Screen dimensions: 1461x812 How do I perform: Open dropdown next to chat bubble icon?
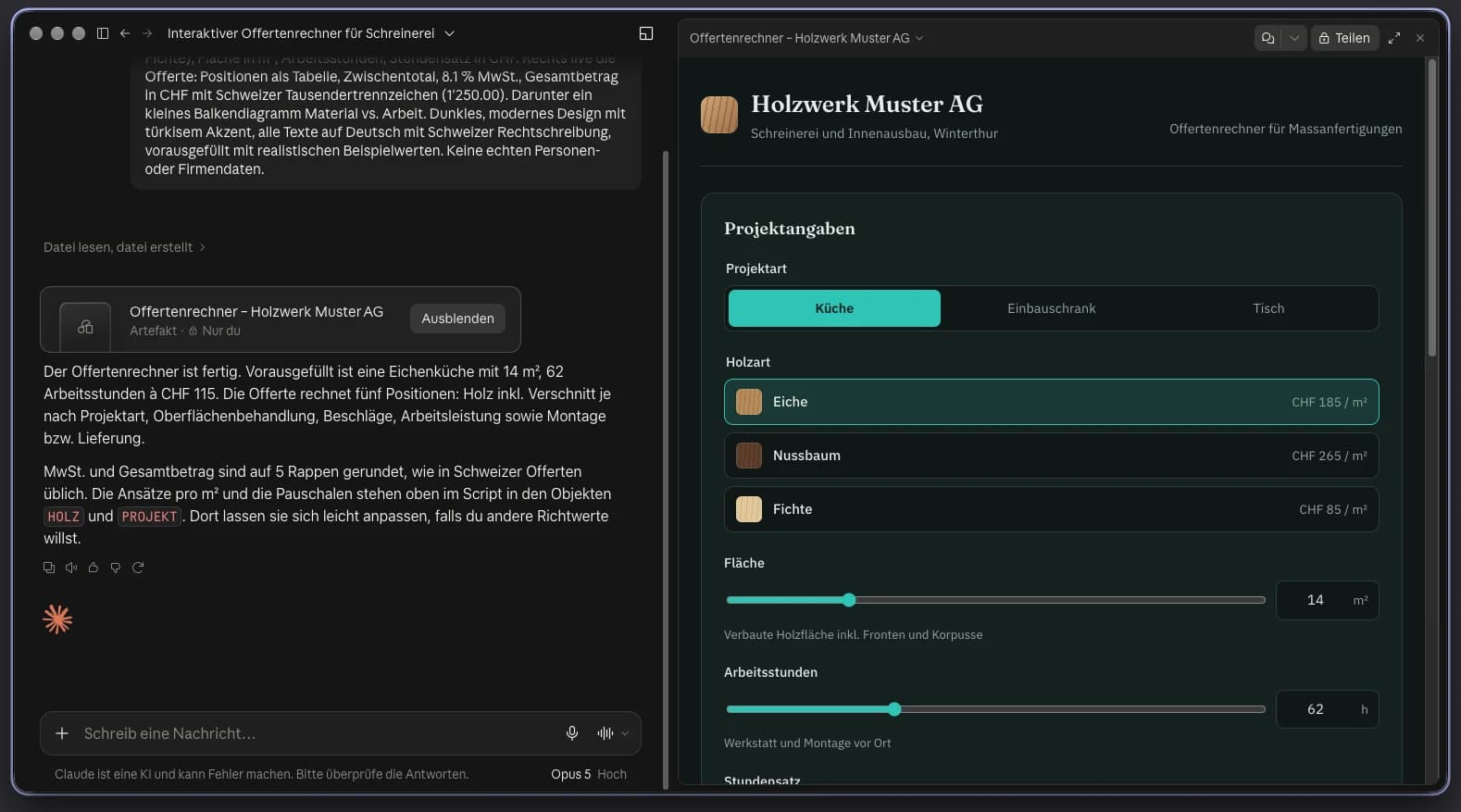[x=1294, y=38]
